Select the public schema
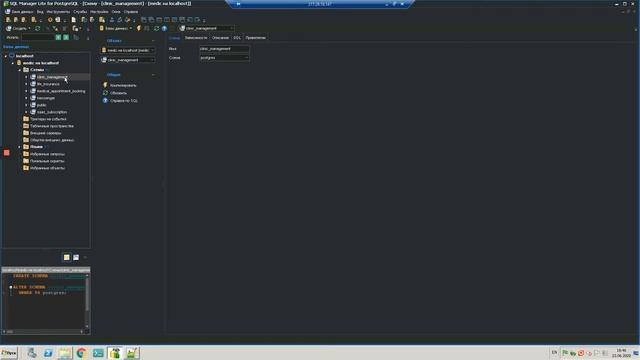This screenshot has width=640, height=360. tap(42, 105)
